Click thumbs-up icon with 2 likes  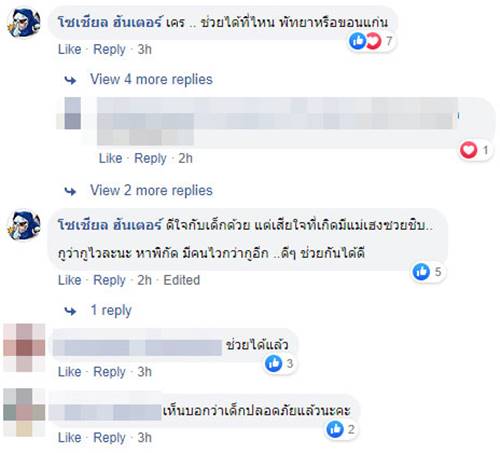335,429
